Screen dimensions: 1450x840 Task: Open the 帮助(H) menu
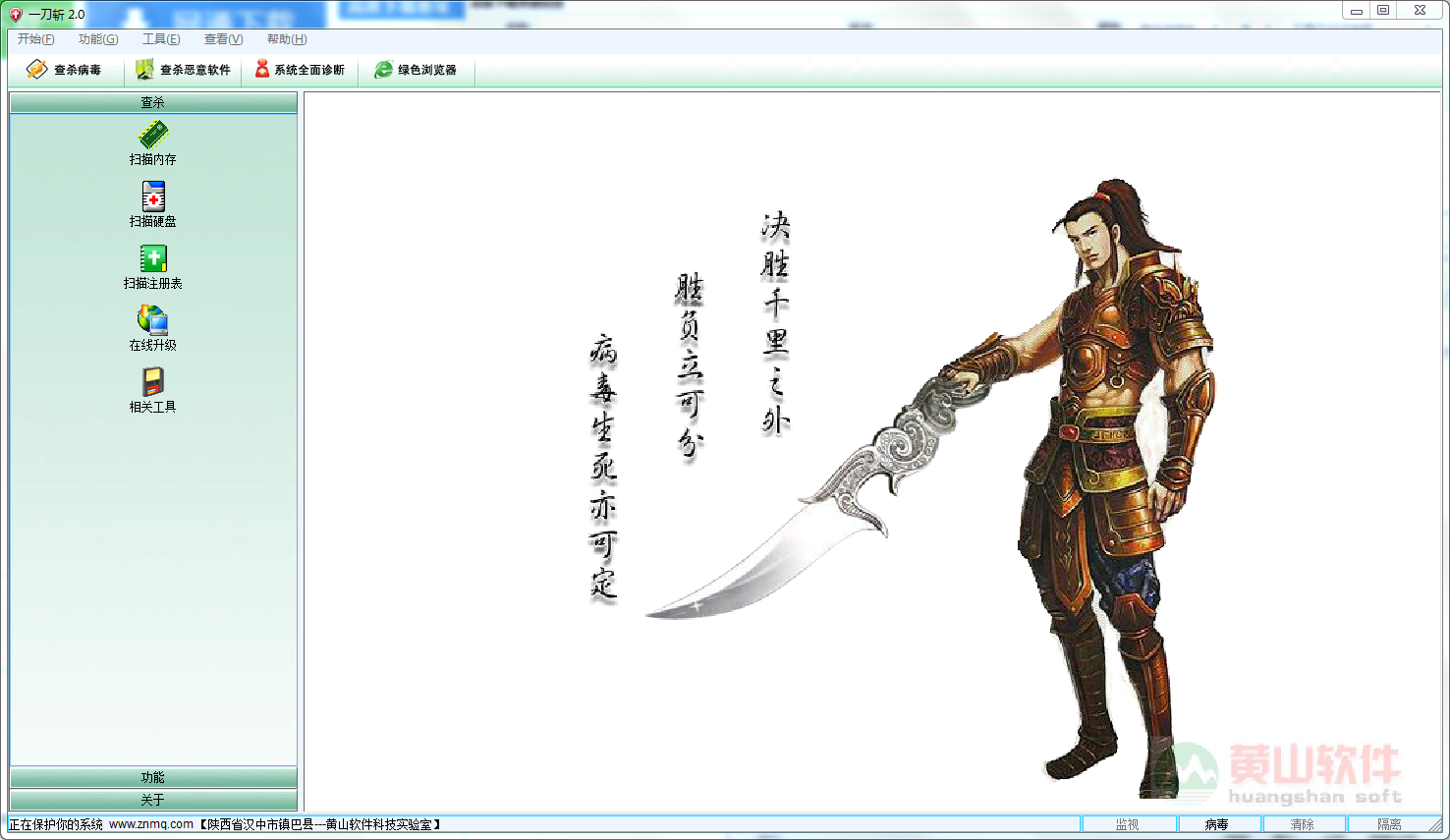(287, 39)
